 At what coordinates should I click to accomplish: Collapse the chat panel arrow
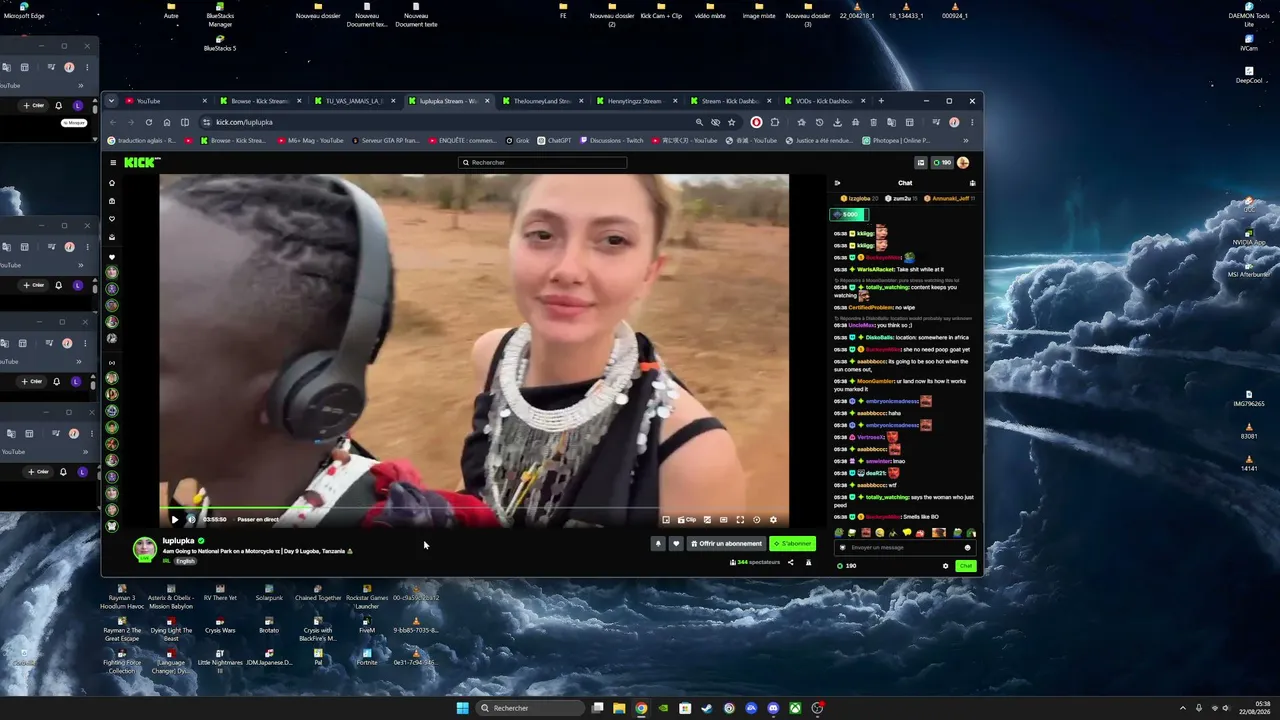click(x=837, y=183)
